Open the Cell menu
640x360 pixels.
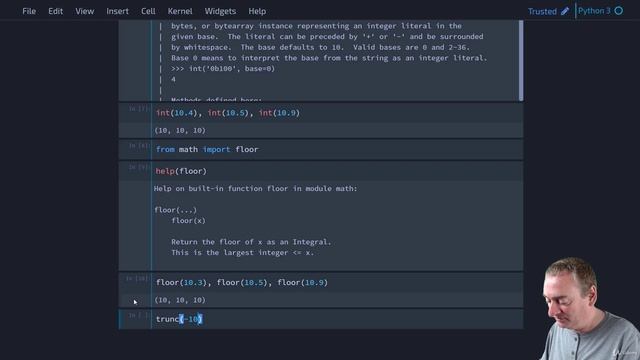point(148,11)
